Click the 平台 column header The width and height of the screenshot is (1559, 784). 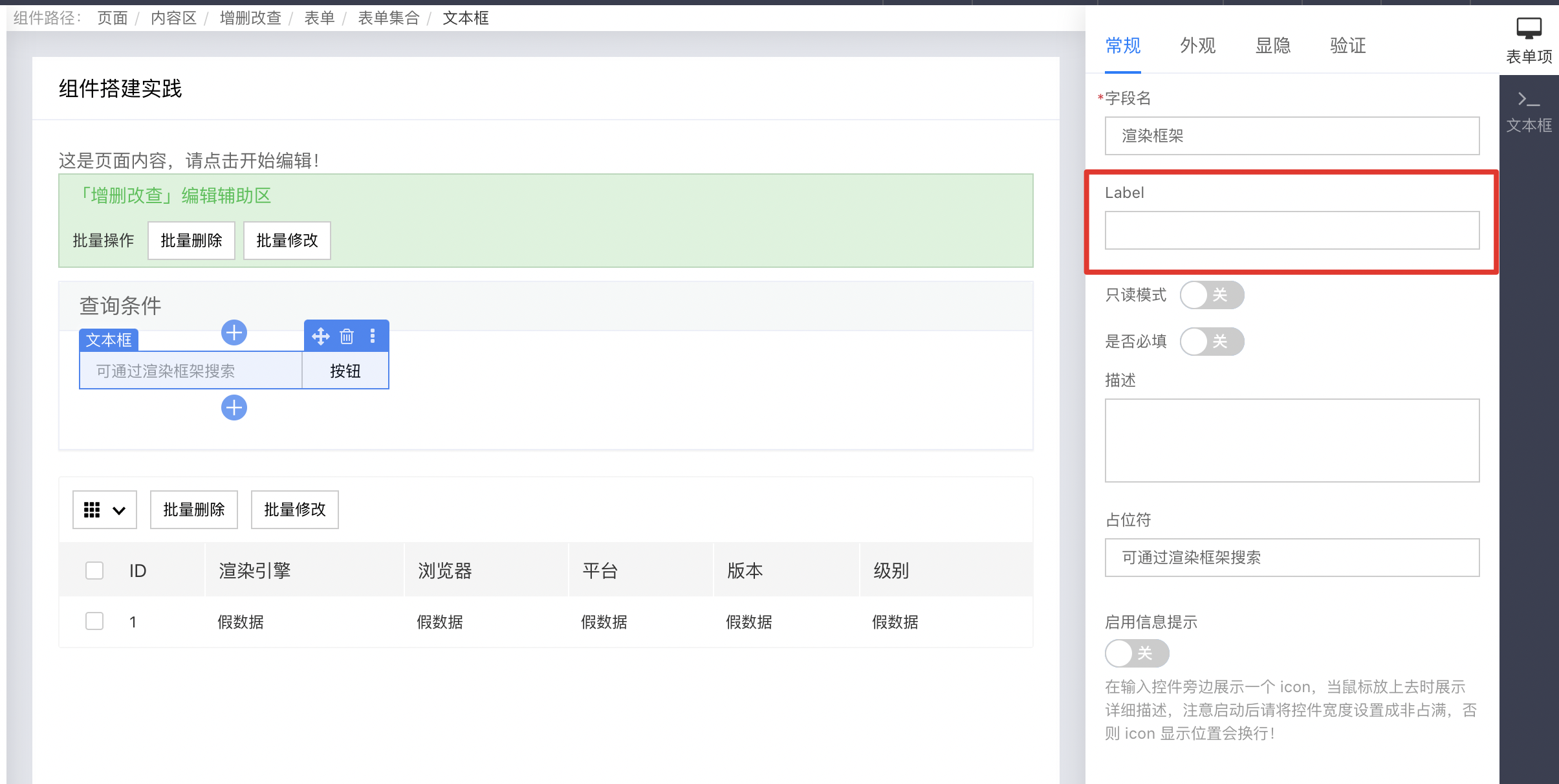click(600, 571)
